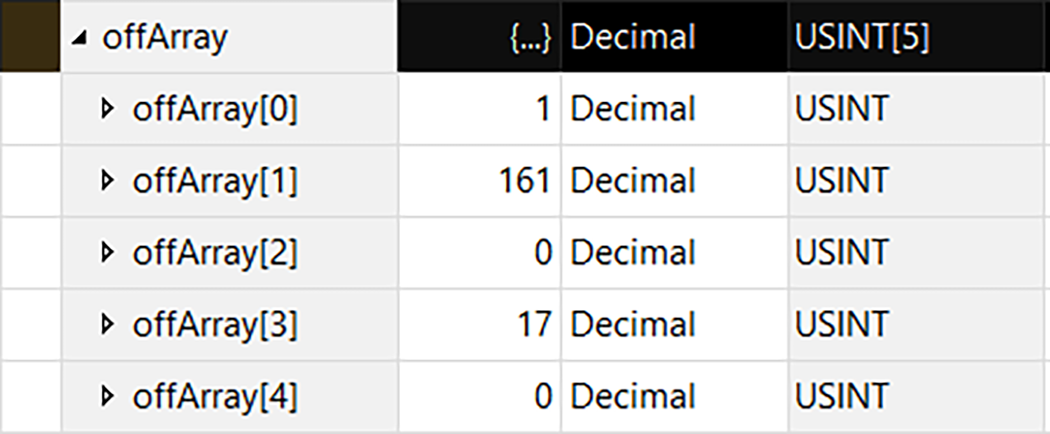Screen dimensions: 1050x434
Task: Click the value 0 of offArray[4]
Action: 542,397
